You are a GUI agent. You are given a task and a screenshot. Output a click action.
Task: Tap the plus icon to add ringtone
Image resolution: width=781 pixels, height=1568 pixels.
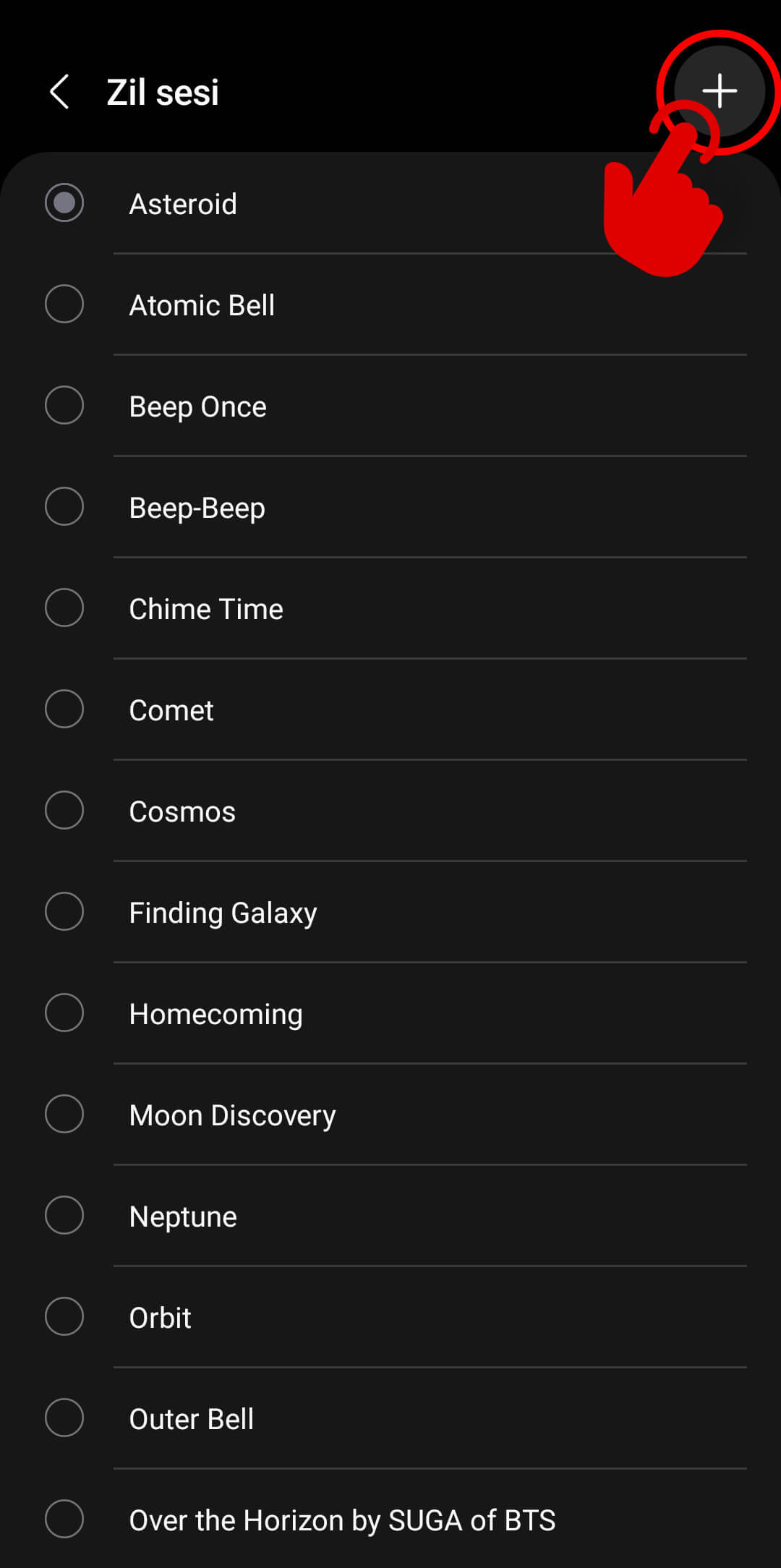719,92
